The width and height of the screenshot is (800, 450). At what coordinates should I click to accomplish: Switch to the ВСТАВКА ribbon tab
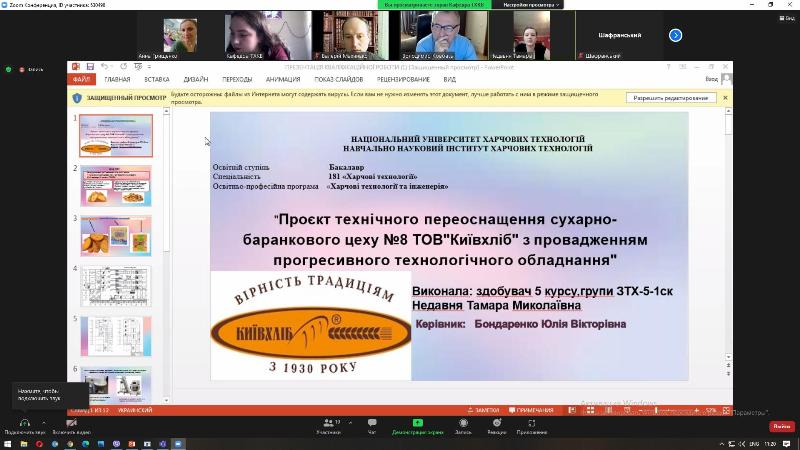pyautogui.click(x=157, y=80)
